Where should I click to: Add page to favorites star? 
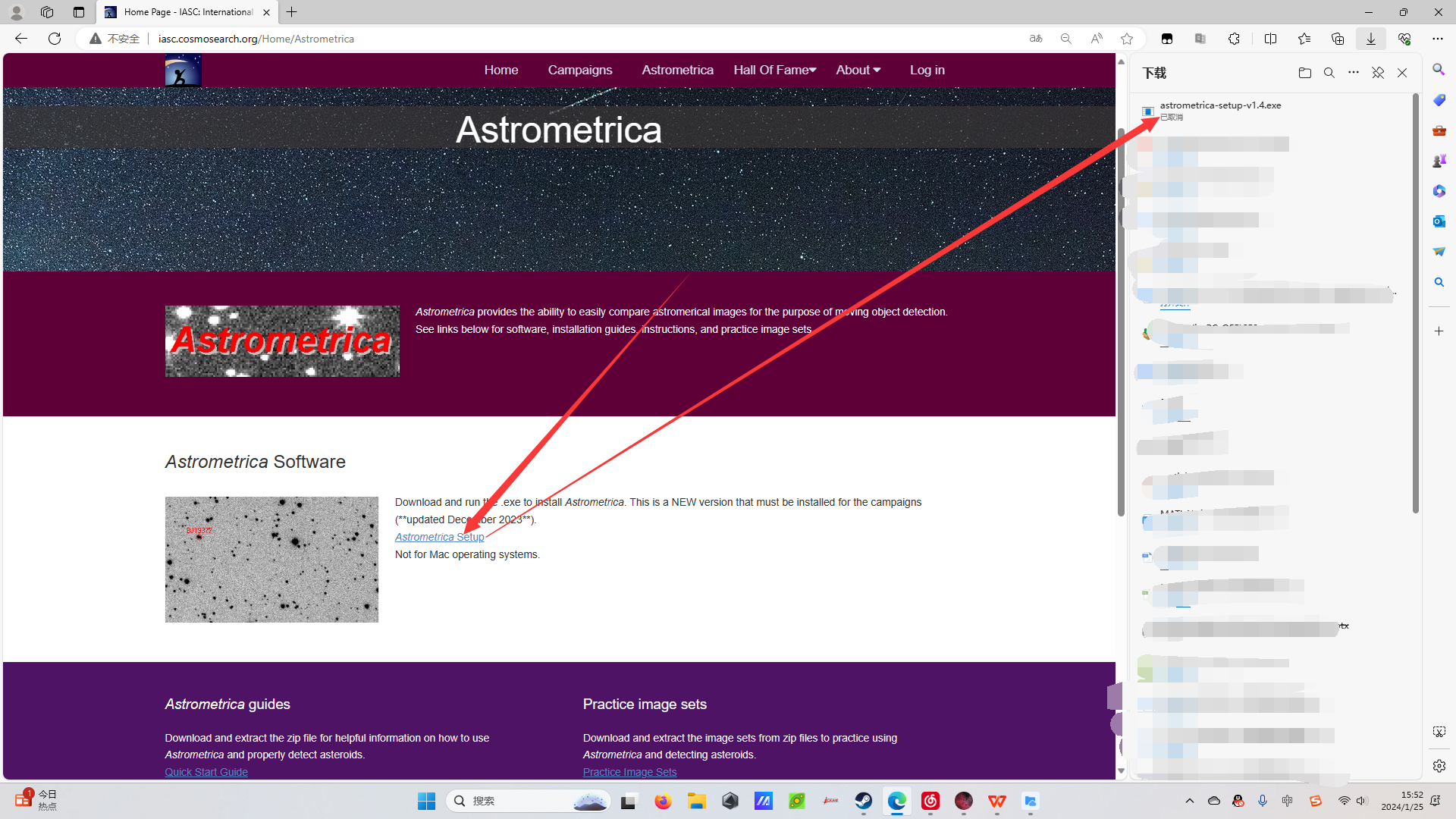1127,39
